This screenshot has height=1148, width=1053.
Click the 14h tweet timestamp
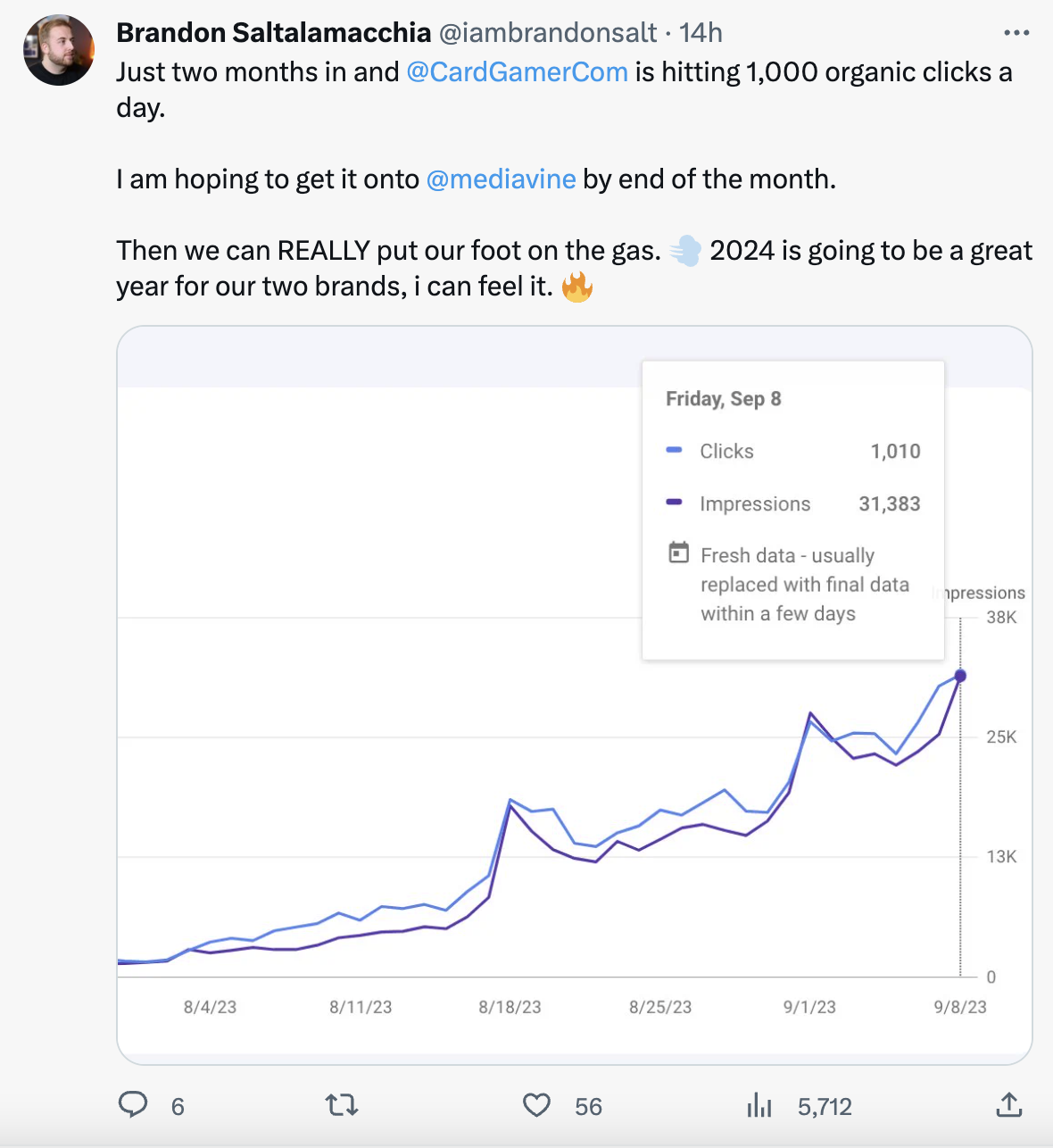tap(701, 33)
